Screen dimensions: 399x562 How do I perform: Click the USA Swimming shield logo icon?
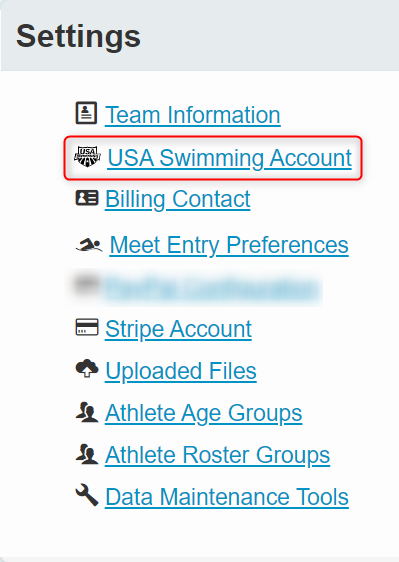87,157
